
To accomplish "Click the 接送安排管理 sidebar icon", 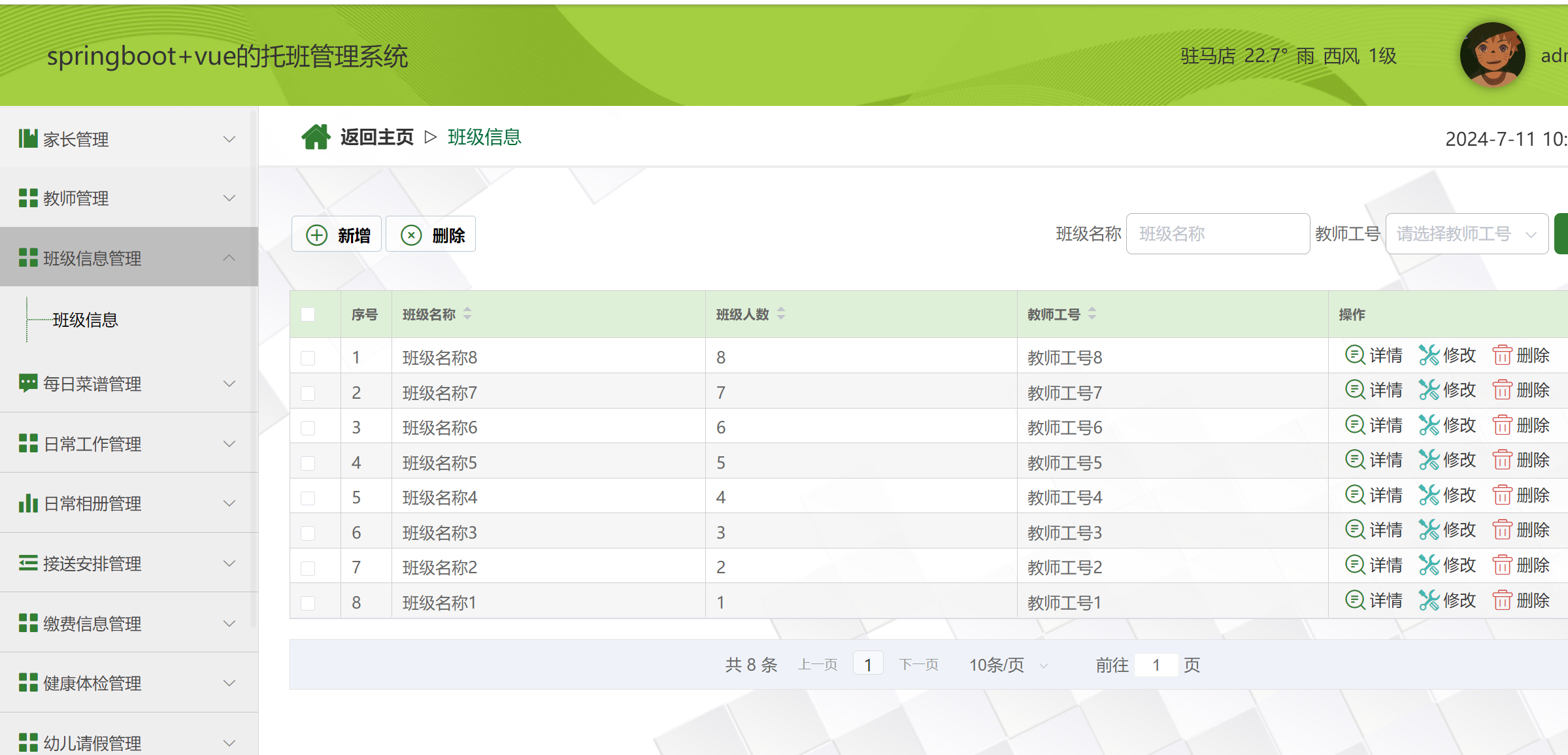I will [27, 563].
